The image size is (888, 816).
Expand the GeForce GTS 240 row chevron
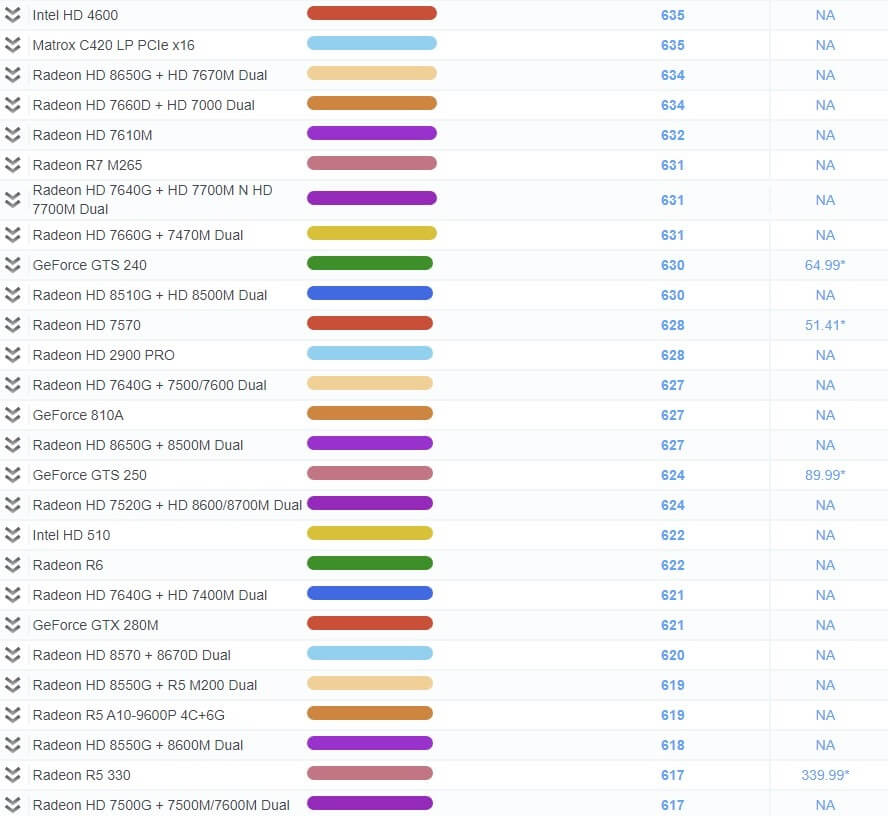(x=12, y=265)
